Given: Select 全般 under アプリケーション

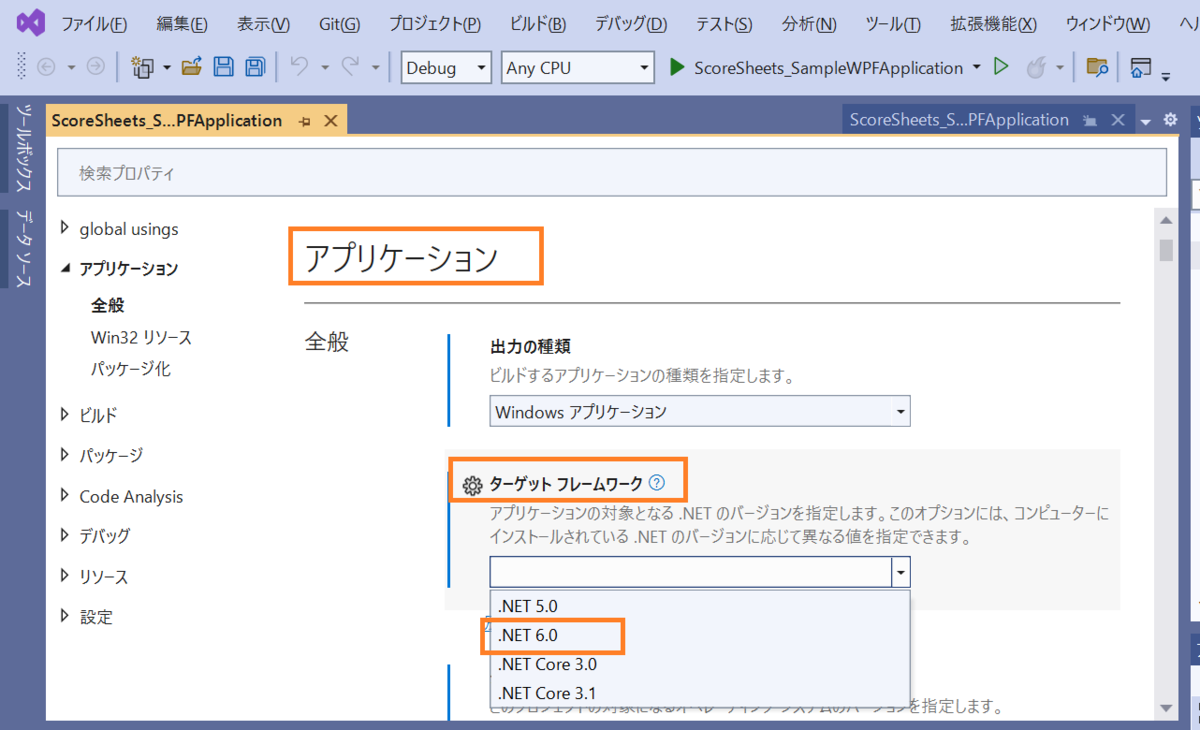Looking at the screenshot, I should point(107,306).
